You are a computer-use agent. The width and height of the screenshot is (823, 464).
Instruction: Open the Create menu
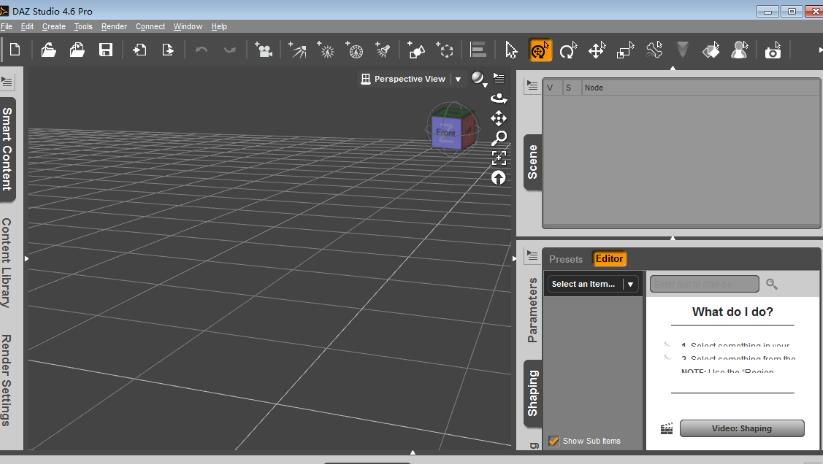point(54,26)
